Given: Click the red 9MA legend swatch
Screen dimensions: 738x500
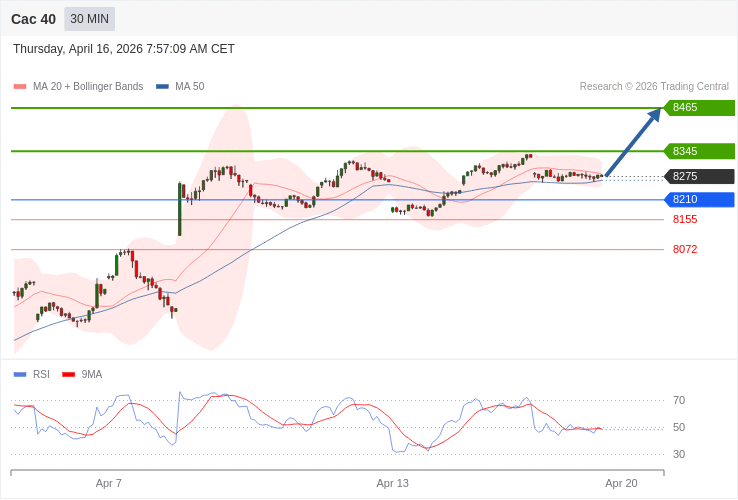Looking at the screenshot, I should tap(68, 374).
